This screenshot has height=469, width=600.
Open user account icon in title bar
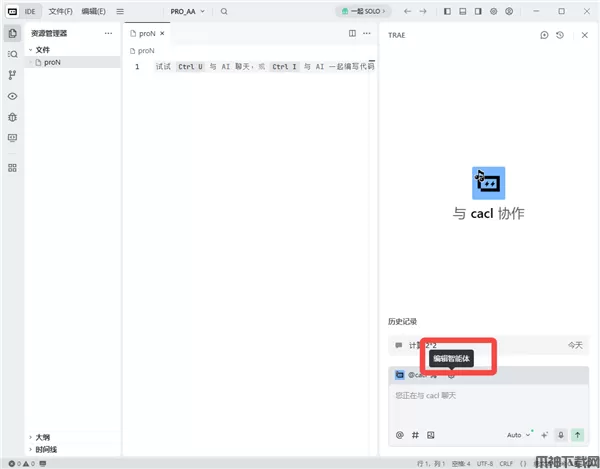pyautogui.click(x=509, y=11)
